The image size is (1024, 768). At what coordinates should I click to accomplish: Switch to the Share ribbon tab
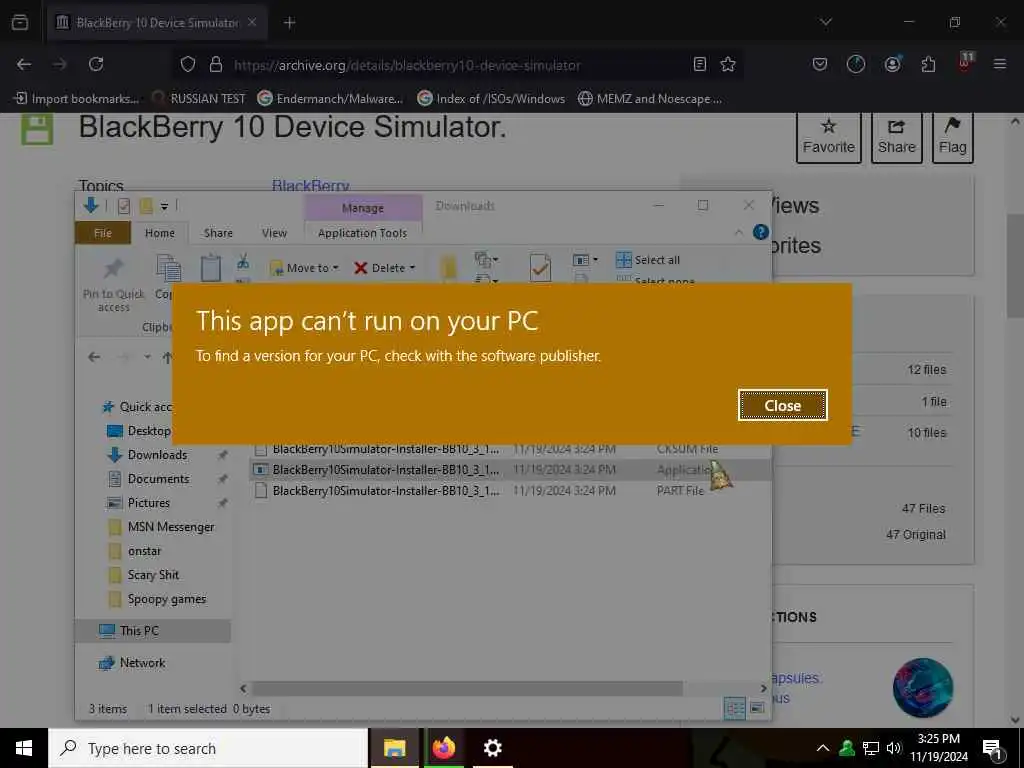pos(218,233)
